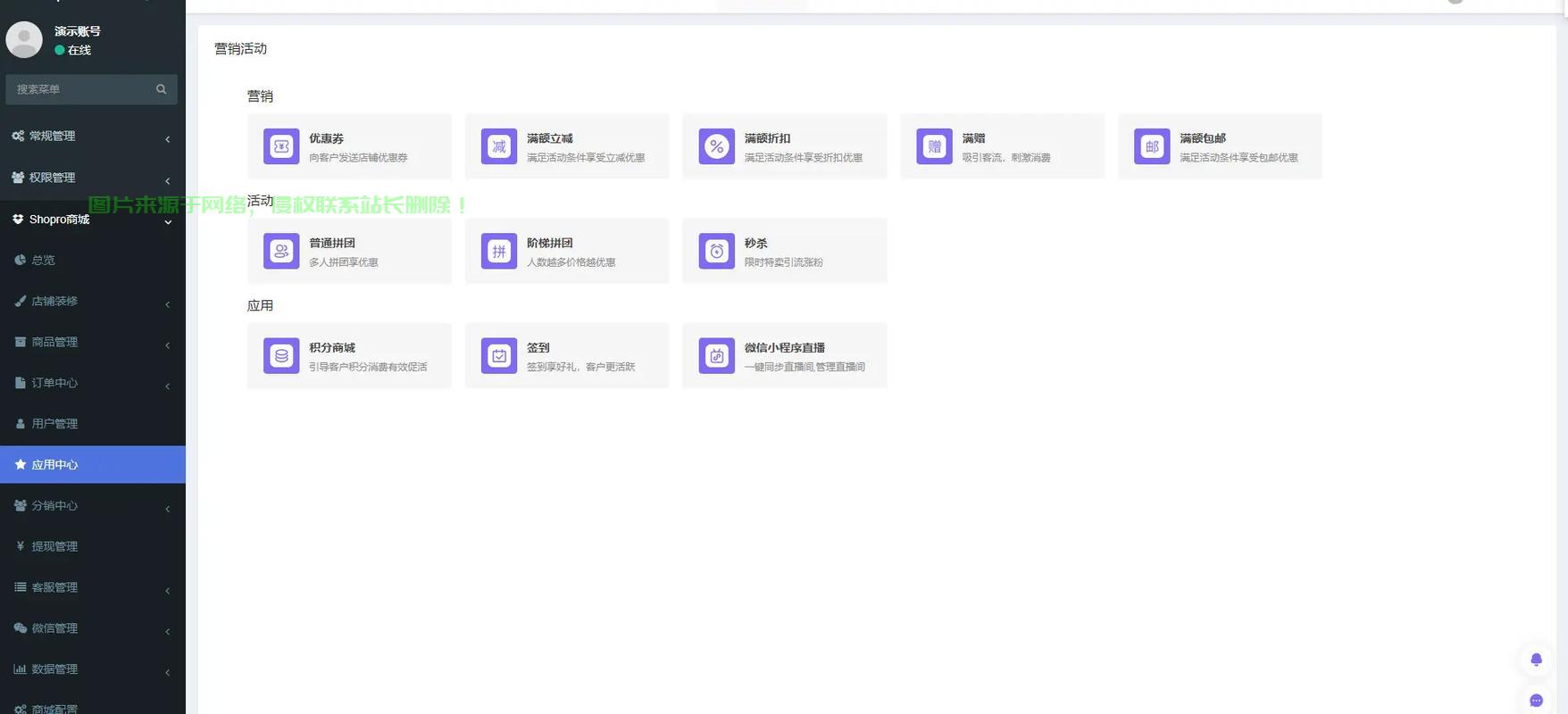Expand the 商品管理 submenu
Viewport: 1568px width, 714px height.
click(x=92, y=342)
